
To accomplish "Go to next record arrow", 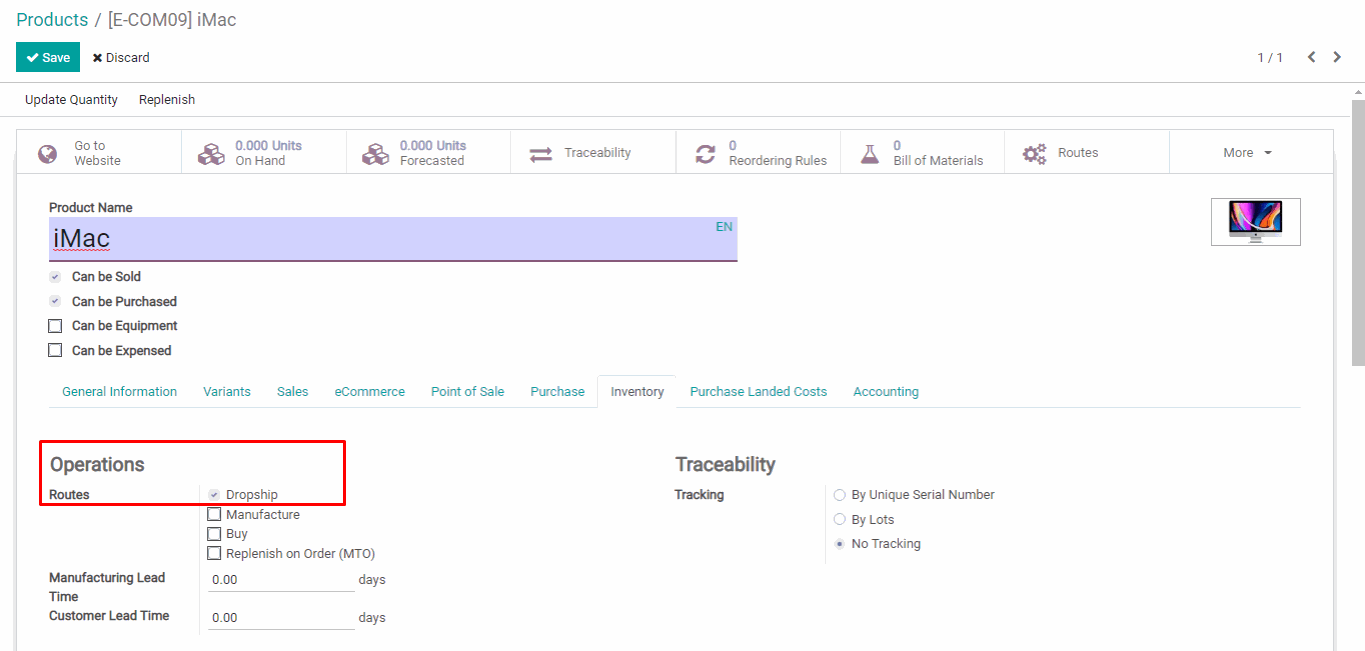I will tap(1337, 57).
